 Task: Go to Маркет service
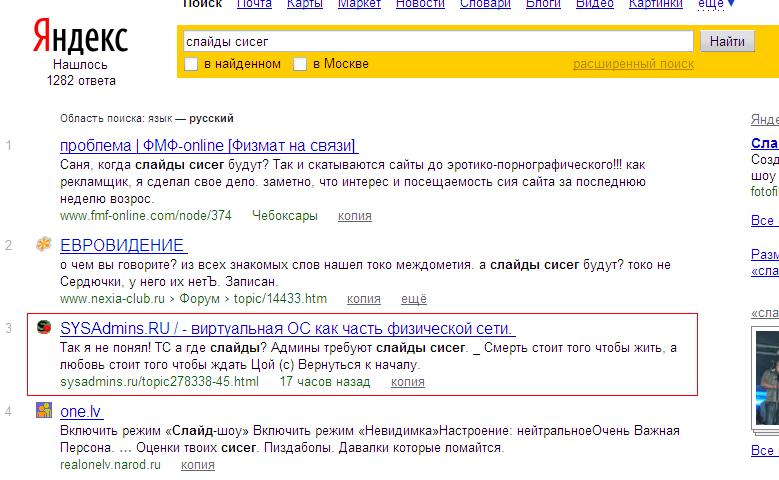[x=359, y=4]
